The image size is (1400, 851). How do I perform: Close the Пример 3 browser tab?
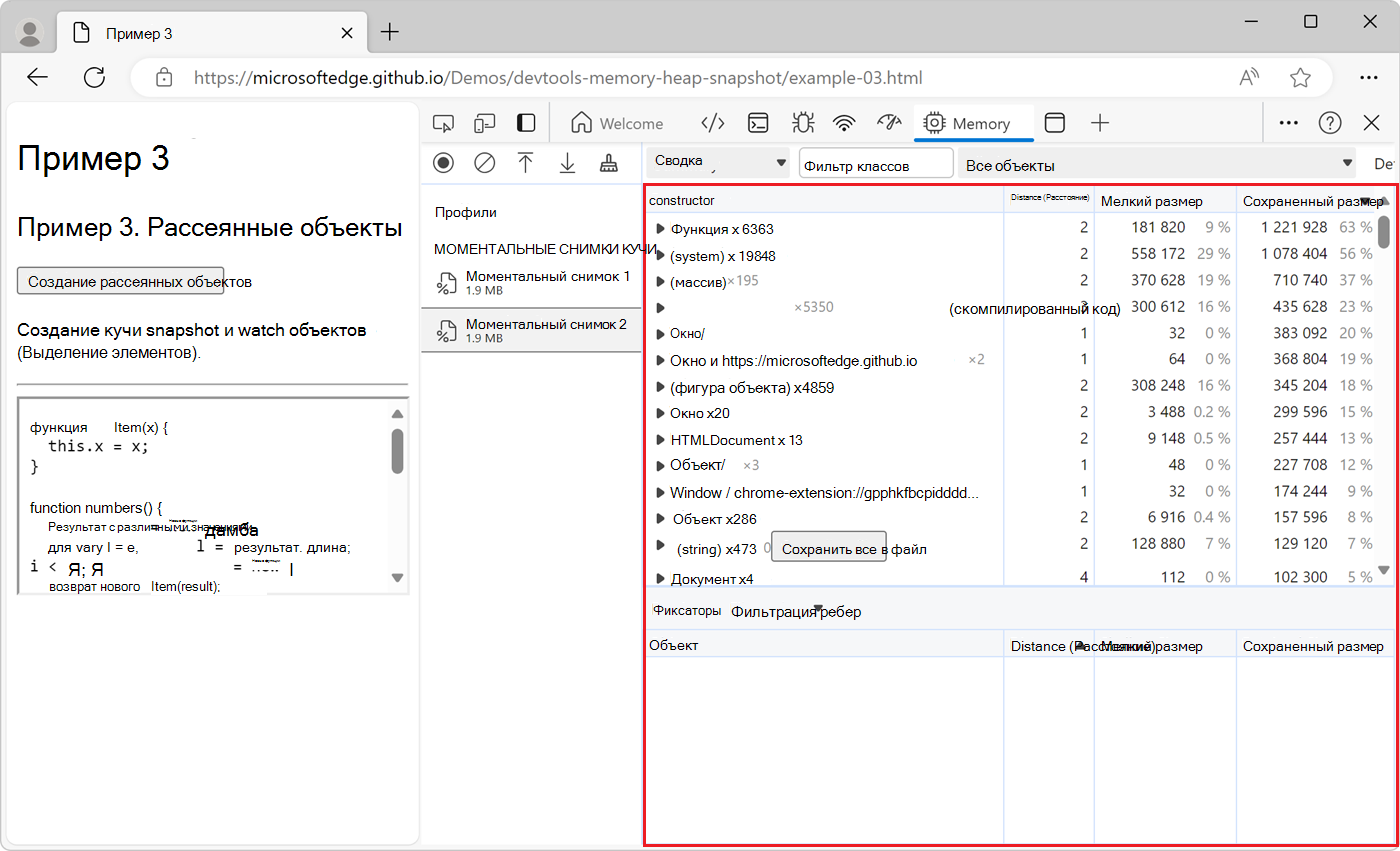(347, 33)
